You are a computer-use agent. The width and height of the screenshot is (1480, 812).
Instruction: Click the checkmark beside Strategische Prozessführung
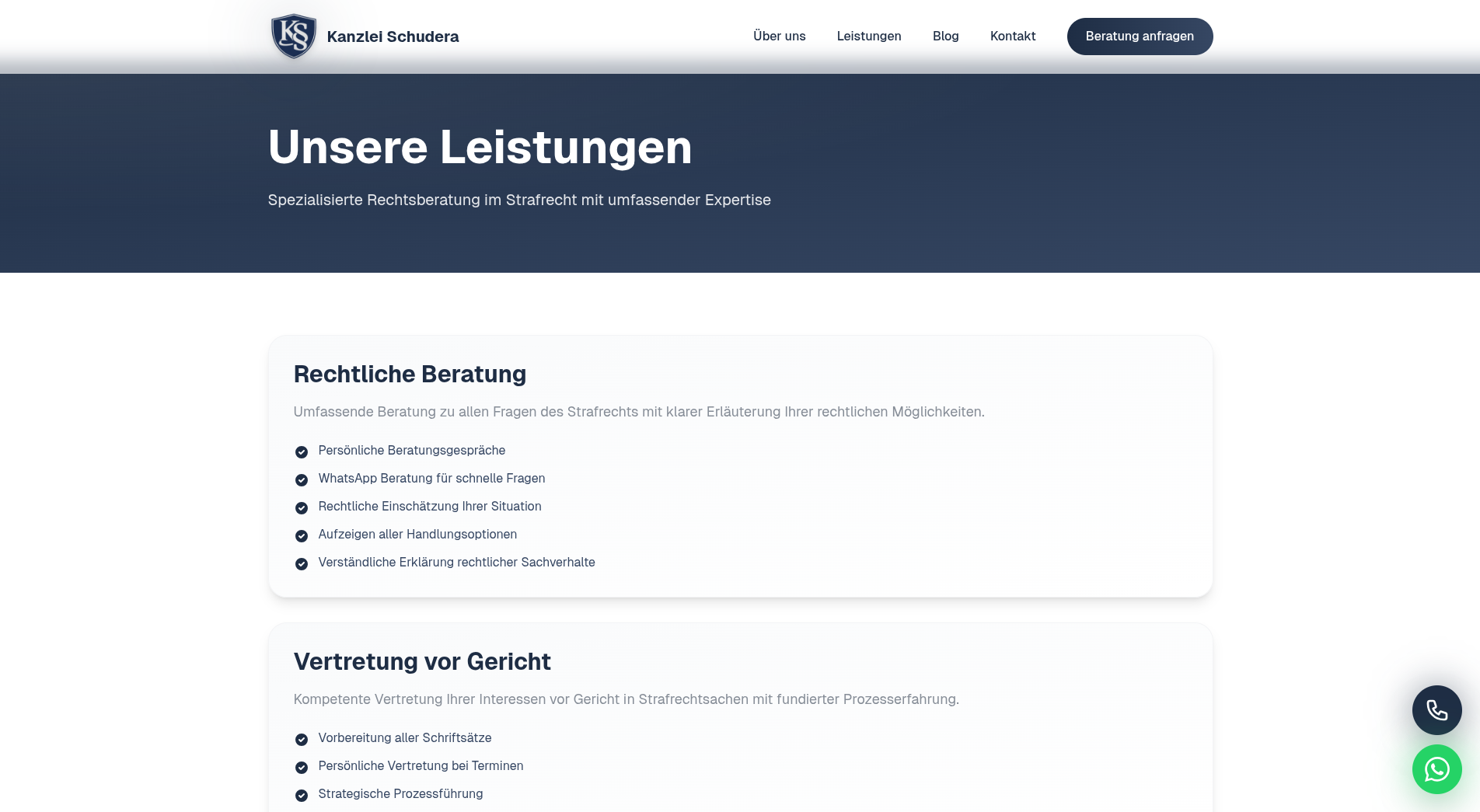pos(302,795)
